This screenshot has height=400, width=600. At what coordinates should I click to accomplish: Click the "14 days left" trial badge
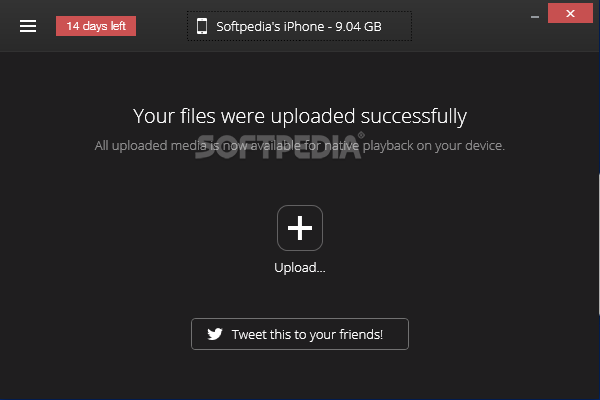[x=96, y=26]
